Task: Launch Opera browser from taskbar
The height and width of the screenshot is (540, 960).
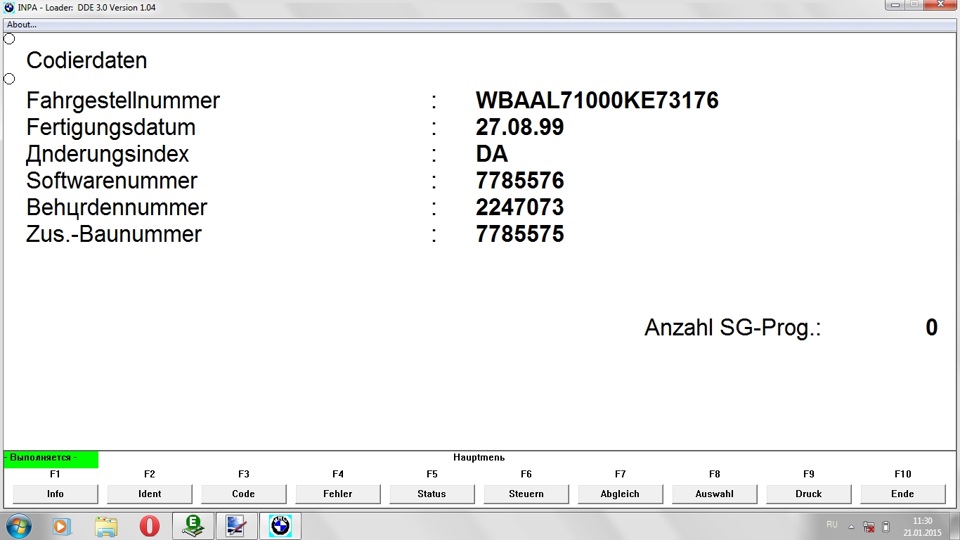Action: tap(149, 526)
